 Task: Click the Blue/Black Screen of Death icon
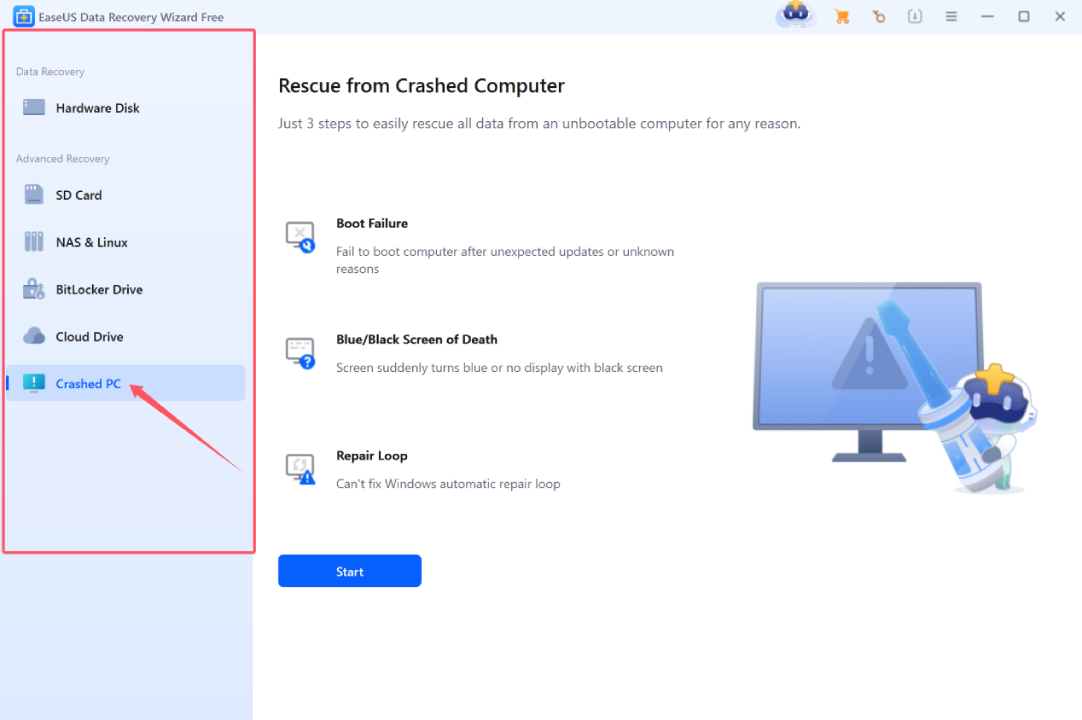tap(300, 353)
